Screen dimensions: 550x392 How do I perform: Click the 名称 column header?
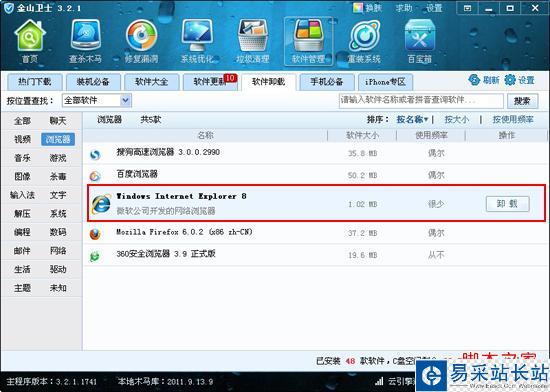pos(206,135)
